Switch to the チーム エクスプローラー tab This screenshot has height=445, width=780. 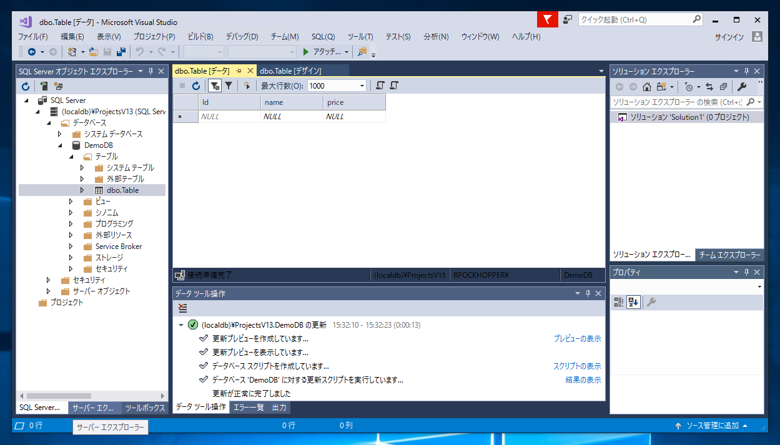coord(730,255)
